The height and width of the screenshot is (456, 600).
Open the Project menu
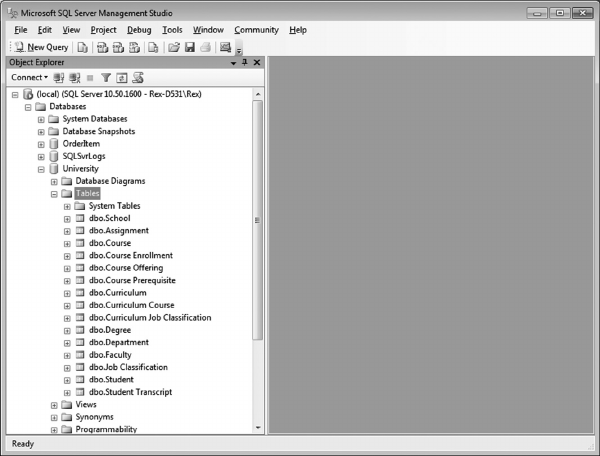pyautogui.click(x=103, y=30)
